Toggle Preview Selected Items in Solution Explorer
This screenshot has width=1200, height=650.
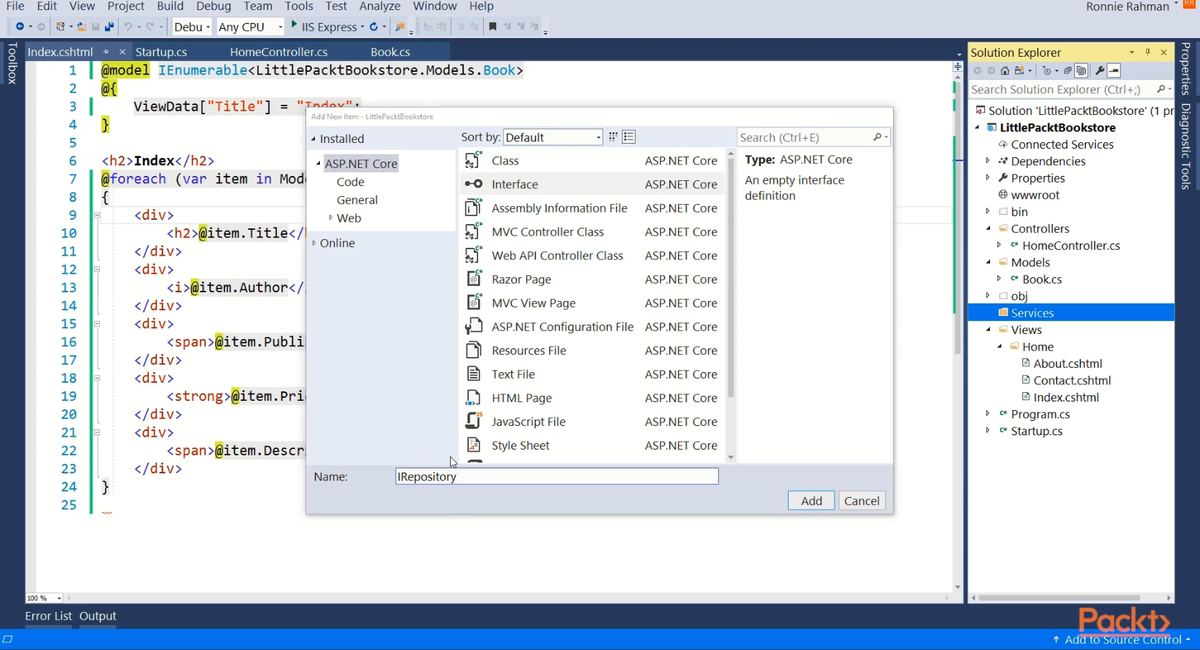(1114, 71)
